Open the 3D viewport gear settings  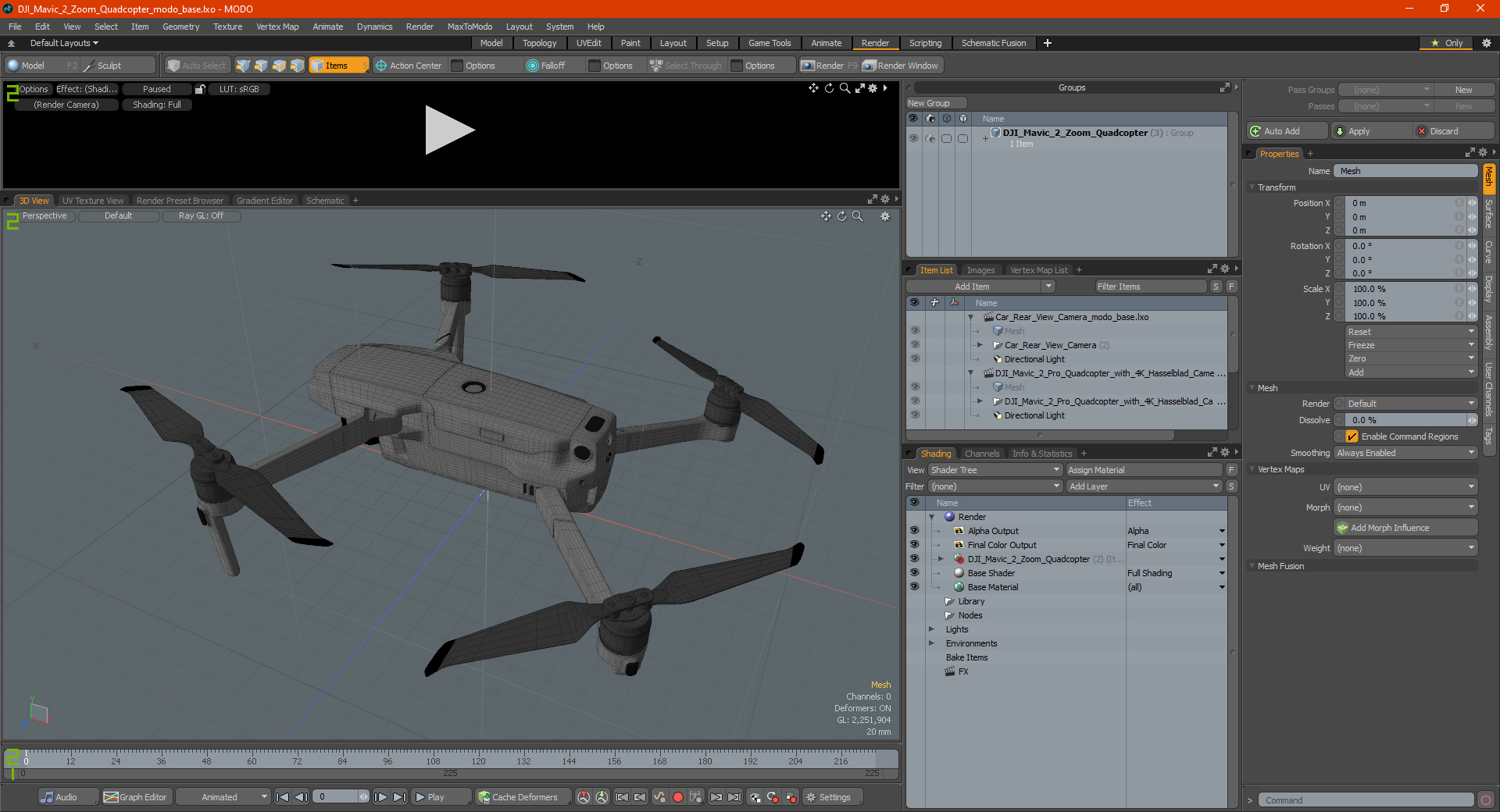tap(885, 216)
